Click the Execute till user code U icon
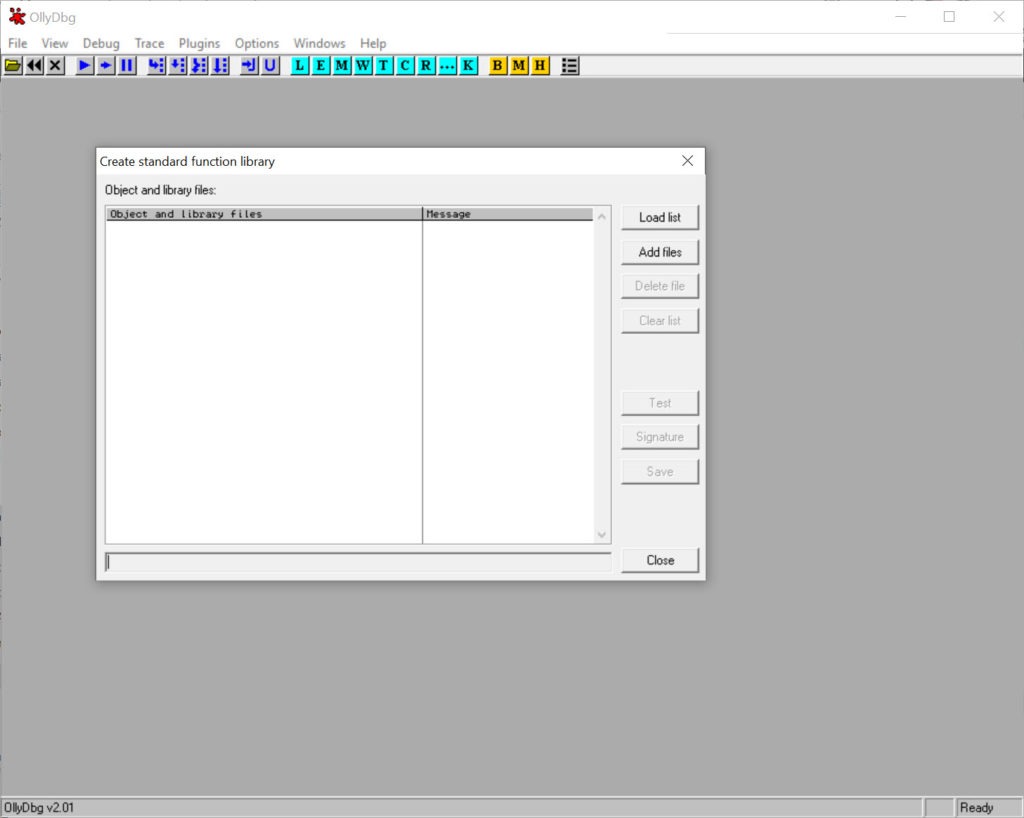 (x=270, y=65)
